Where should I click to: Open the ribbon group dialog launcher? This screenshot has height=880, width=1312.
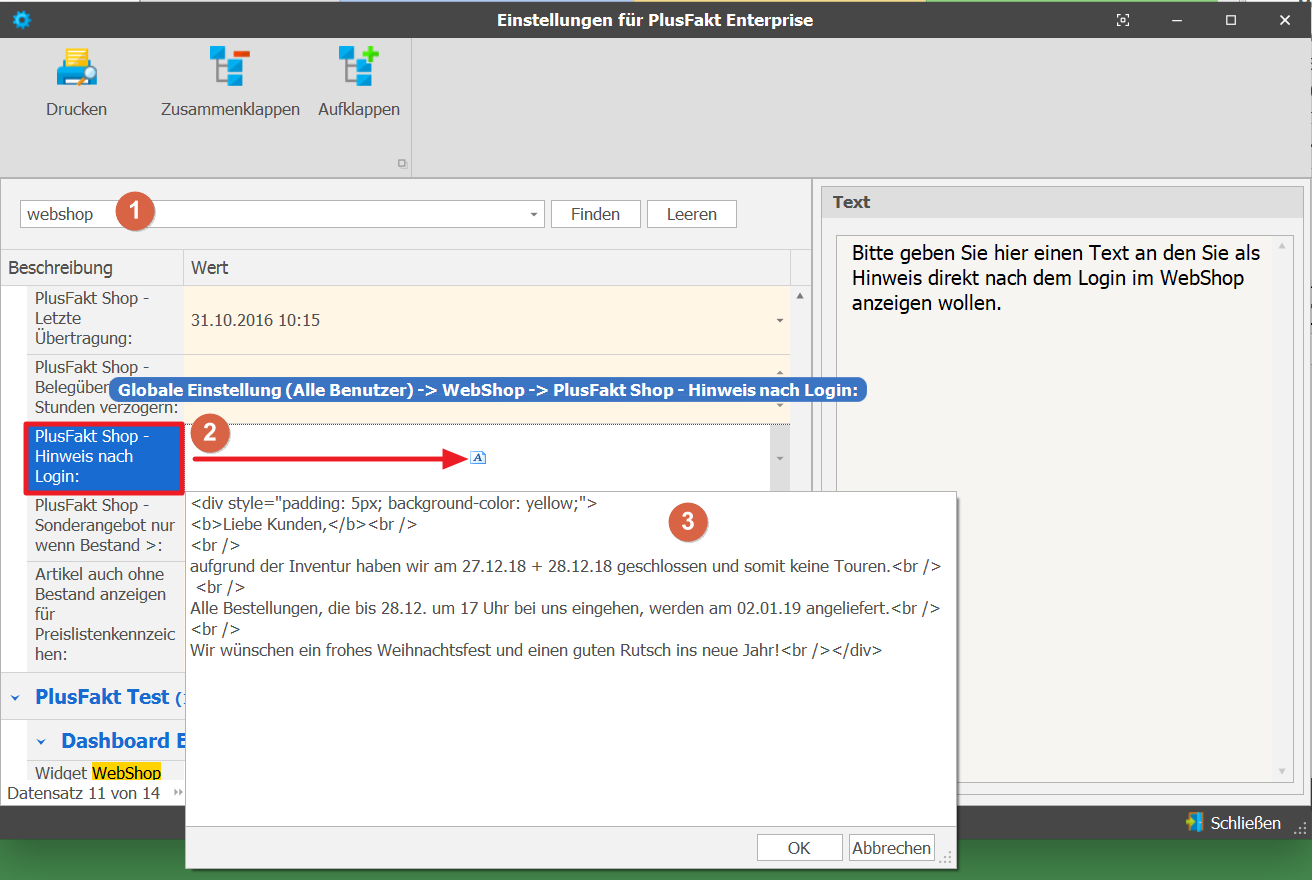click(402, 163)
